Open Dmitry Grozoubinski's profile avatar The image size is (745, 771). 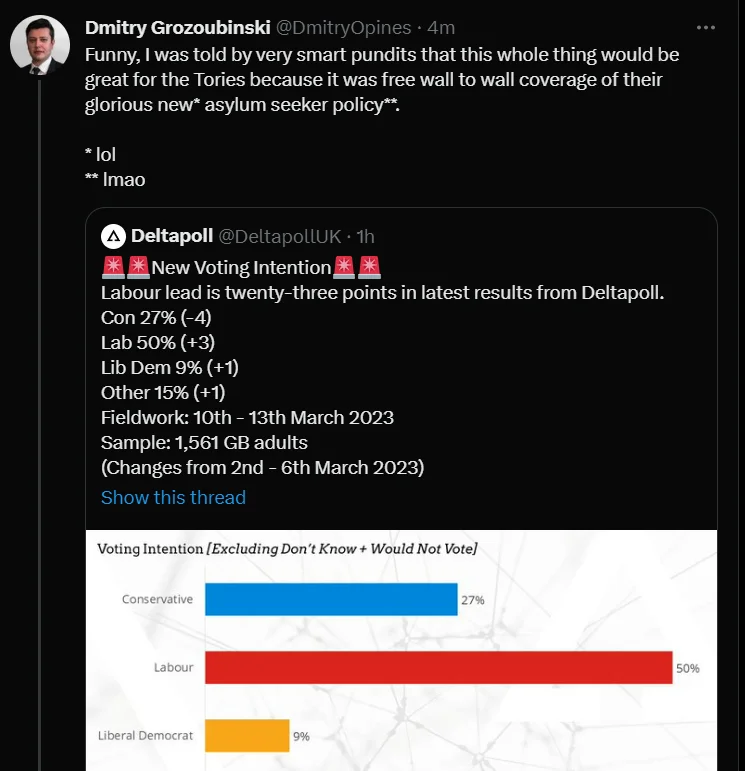coord(40,45)
